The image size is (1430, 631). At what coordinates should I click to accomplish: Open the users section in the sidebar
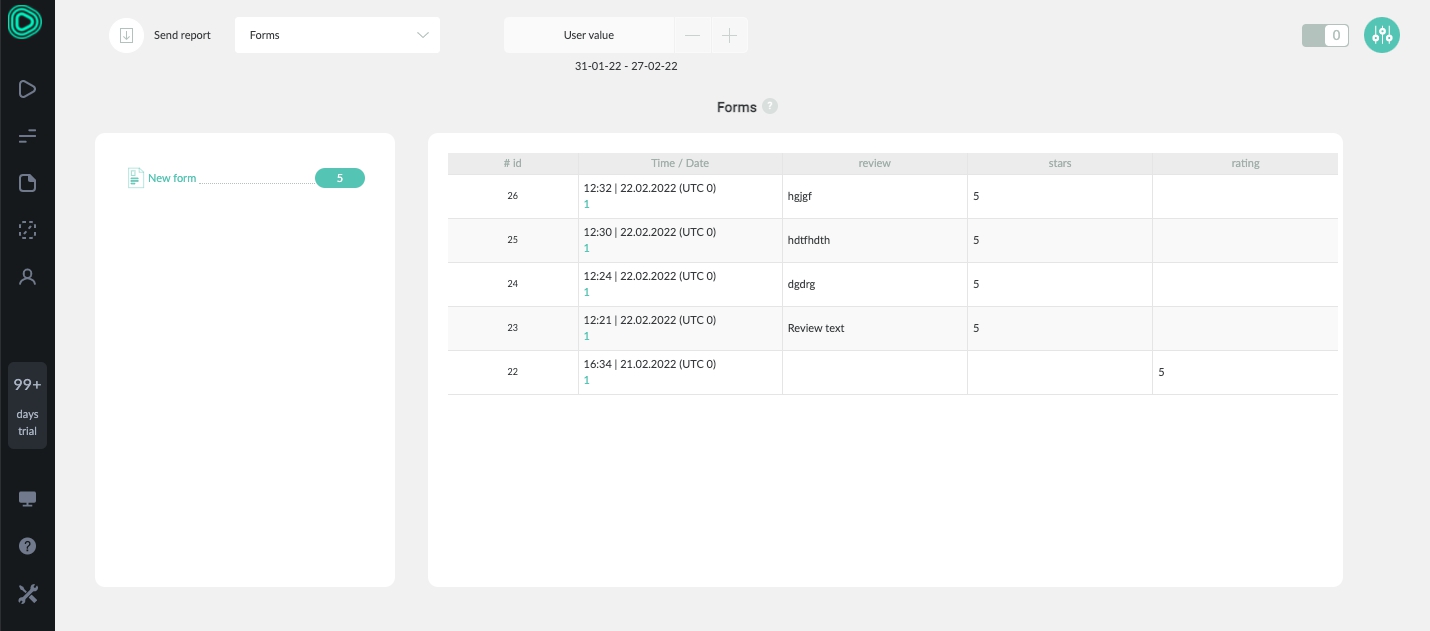pyautogui.click(x=27, y=277)
